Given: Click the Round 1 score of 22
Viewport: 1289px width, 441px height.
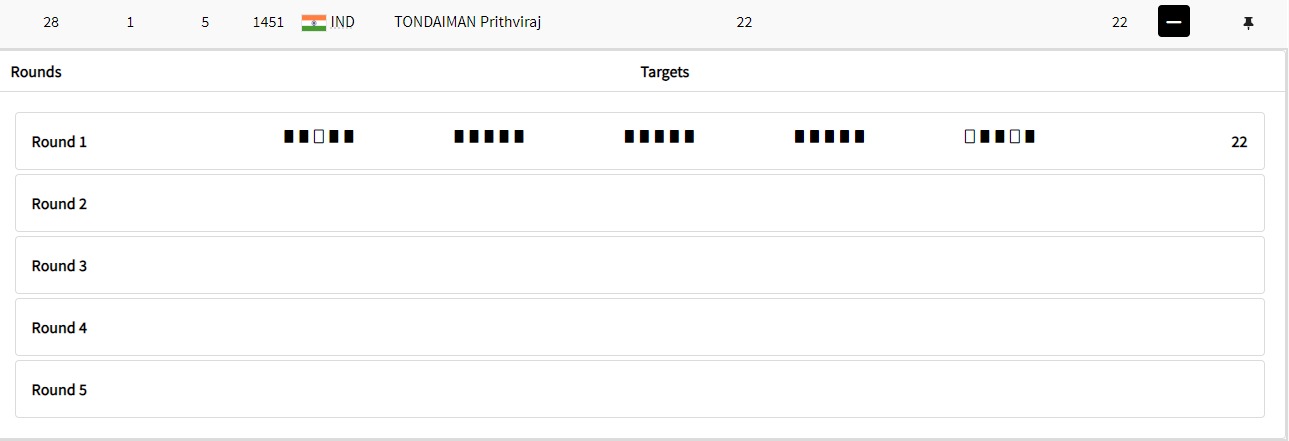Looking at the screenshot, I should [x=1239, y=142].
